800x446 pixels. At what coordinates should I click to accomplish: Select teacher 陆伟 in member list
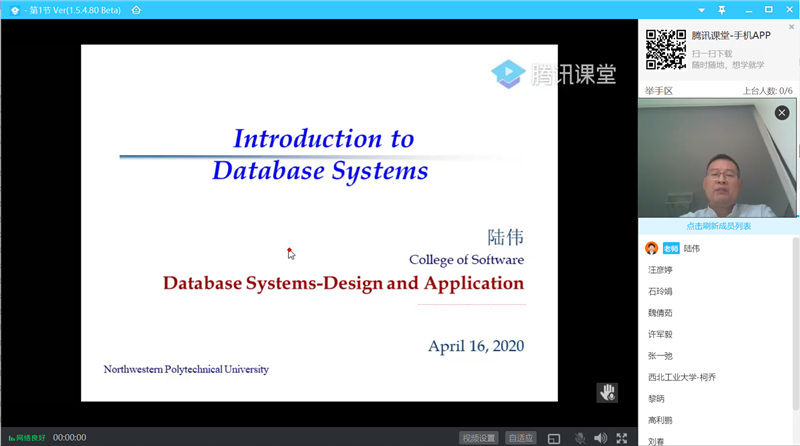[x=691, y=248]
